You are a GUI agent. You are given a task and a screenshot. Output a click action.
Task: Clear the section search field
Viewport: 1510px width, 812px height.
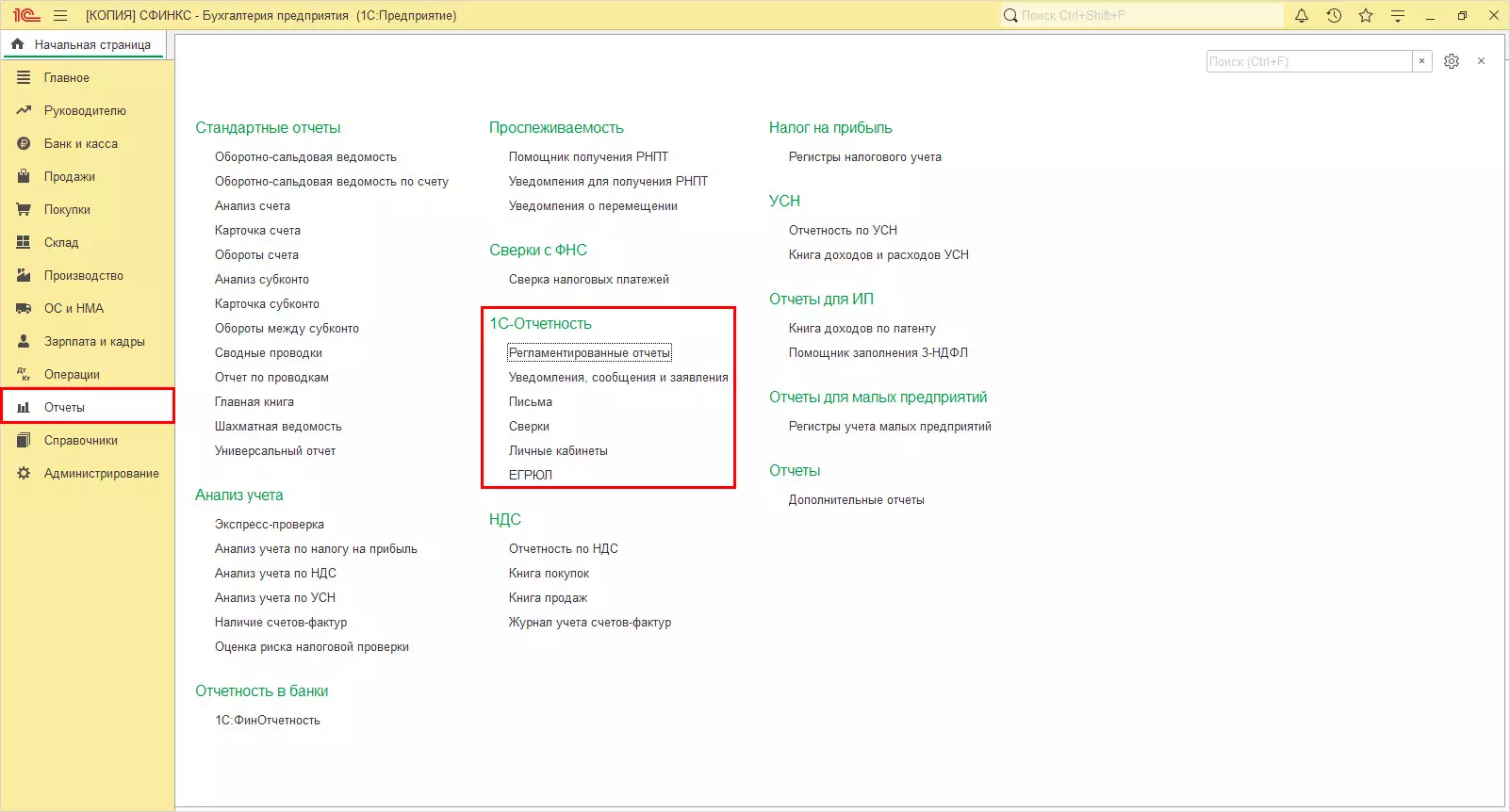click(x=1422, y=61)
